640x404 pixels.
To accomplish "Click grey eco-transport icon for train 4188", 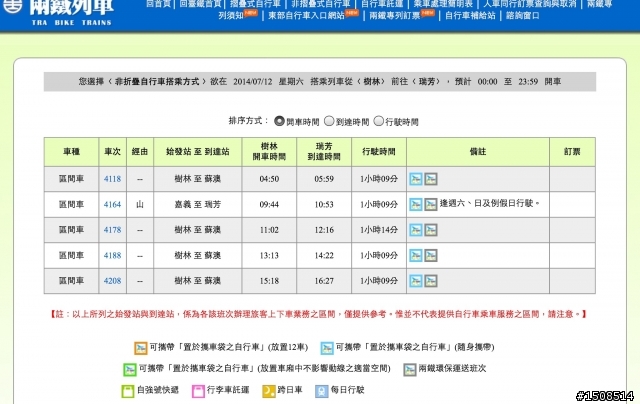I will point(431,255).
